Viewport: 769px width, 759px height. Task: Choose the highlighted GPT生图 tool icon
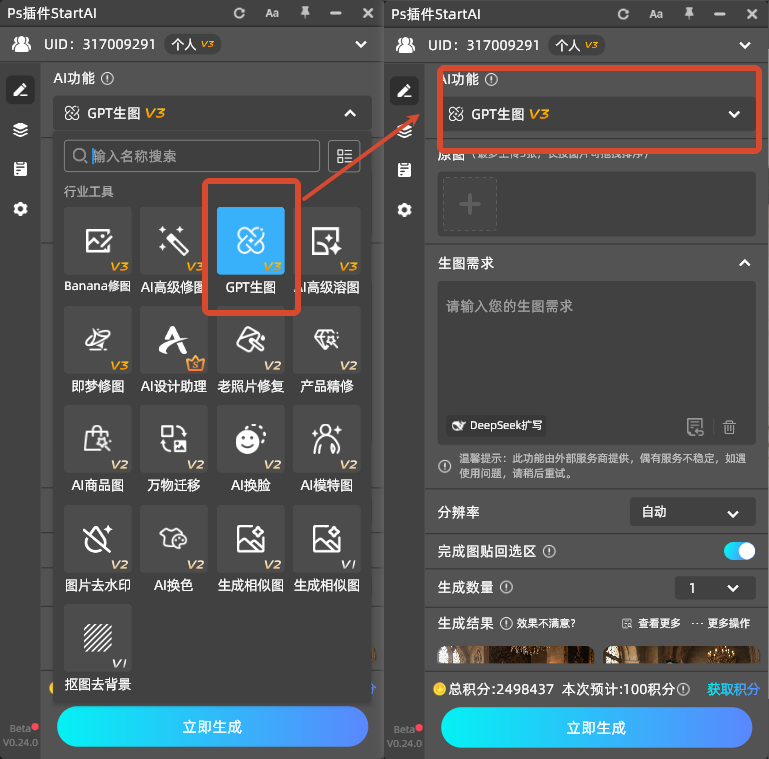tap(251, 241)
